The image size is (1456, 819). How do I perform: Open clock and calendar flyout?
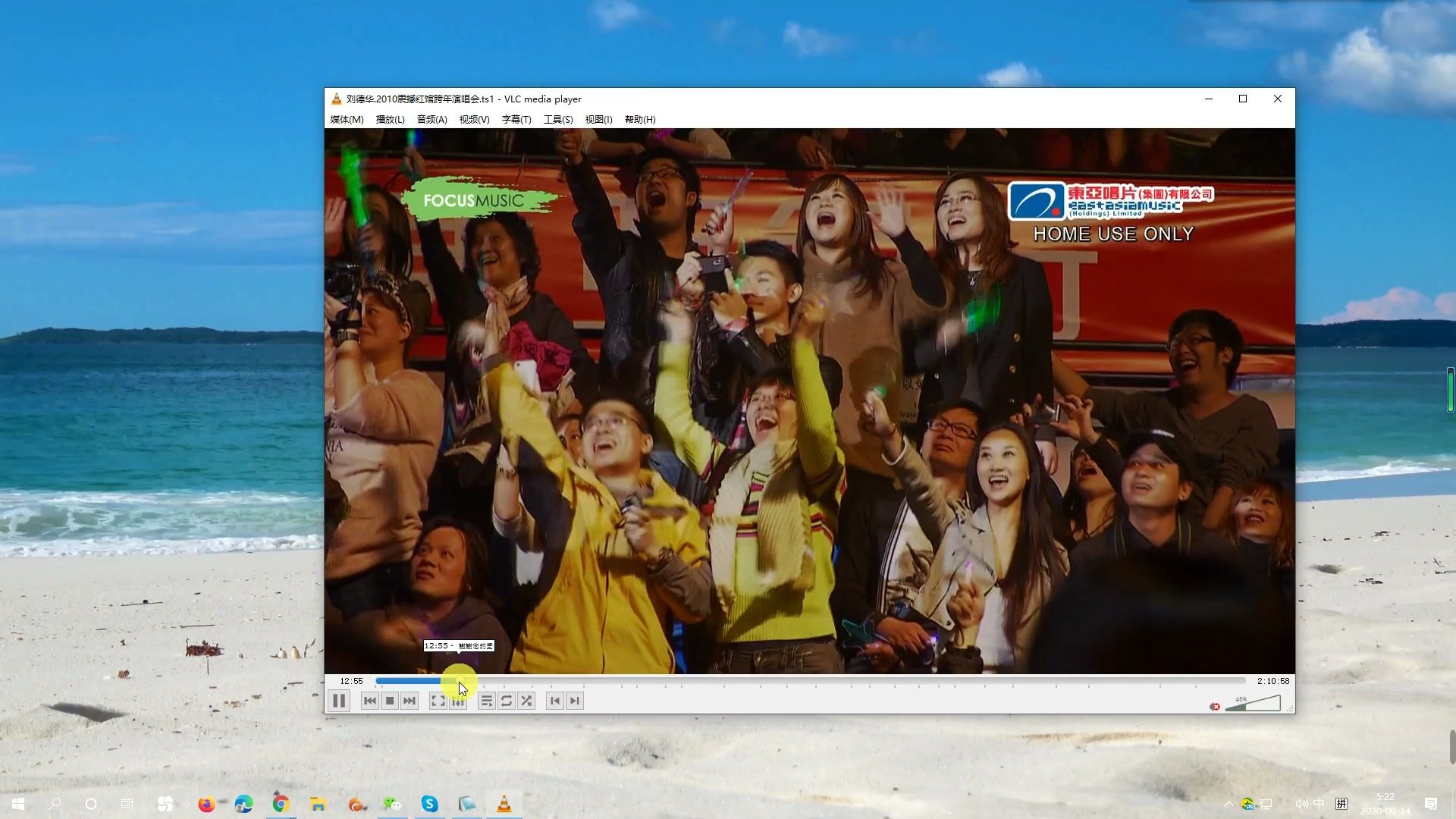pyautogui.click(x=1385, y=804)
